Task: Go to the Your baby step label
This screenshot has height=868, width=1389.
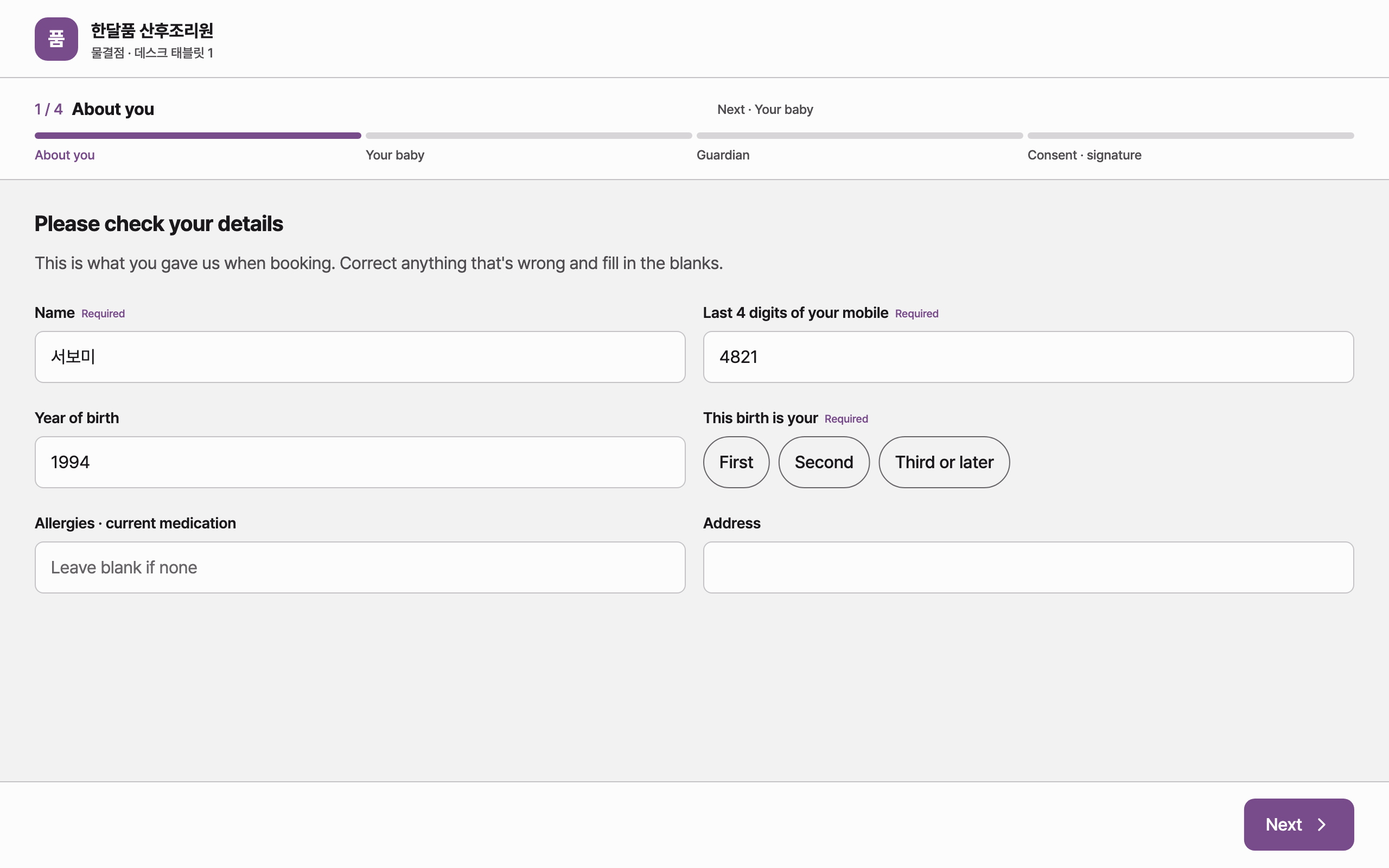Action: tap(395, 155)
